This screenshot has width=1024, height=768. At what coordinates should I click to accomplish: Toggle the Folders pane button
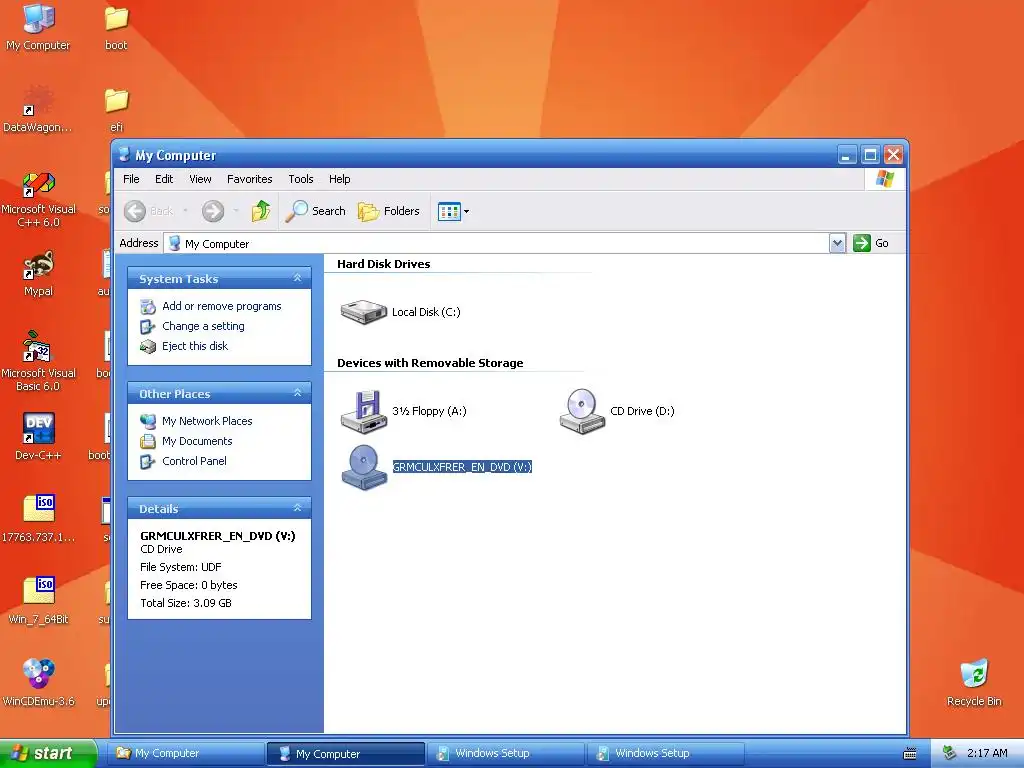tap(389, 211)
